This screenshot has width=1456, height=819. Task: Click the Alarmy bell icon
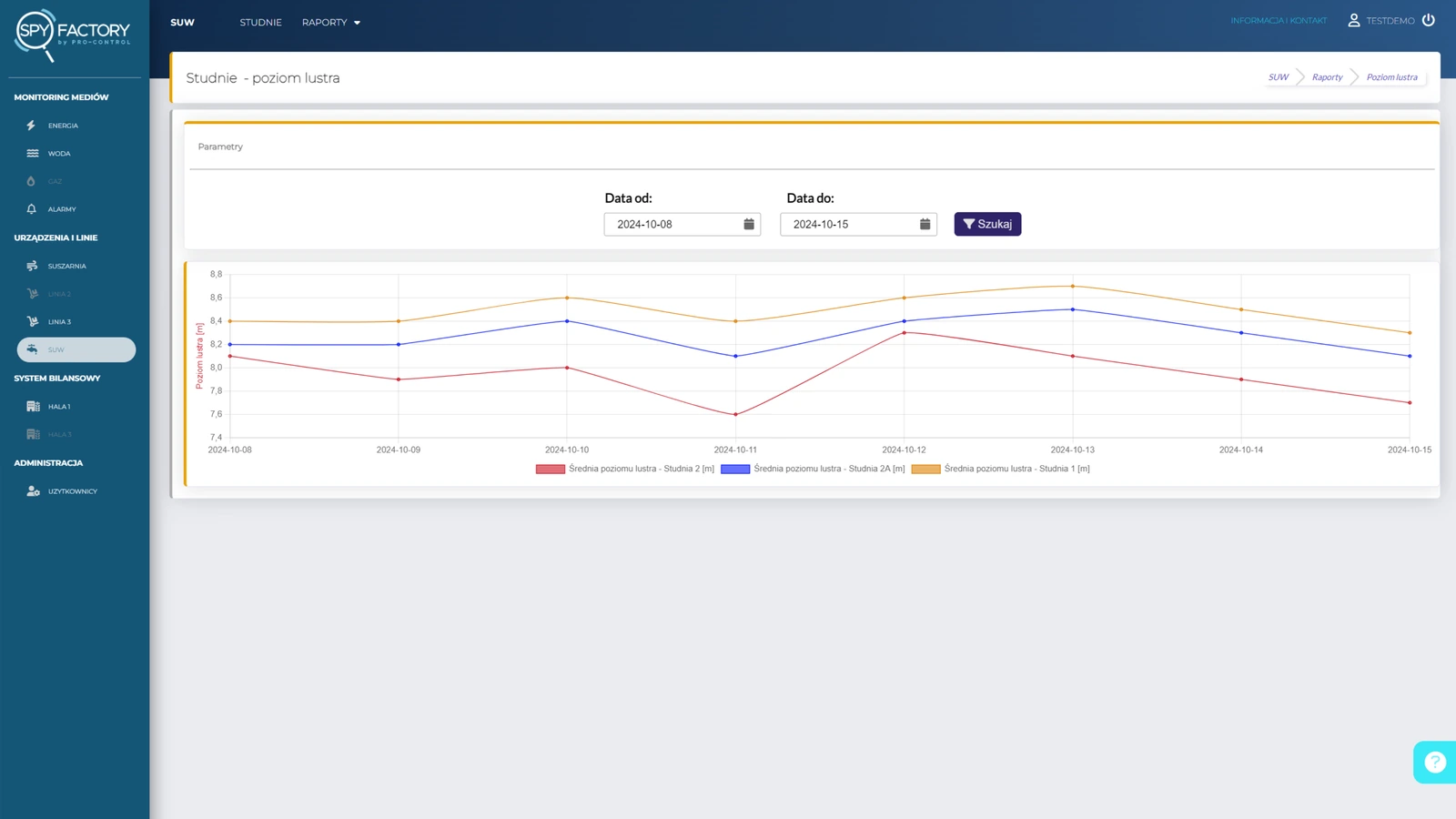coord(32,209)
